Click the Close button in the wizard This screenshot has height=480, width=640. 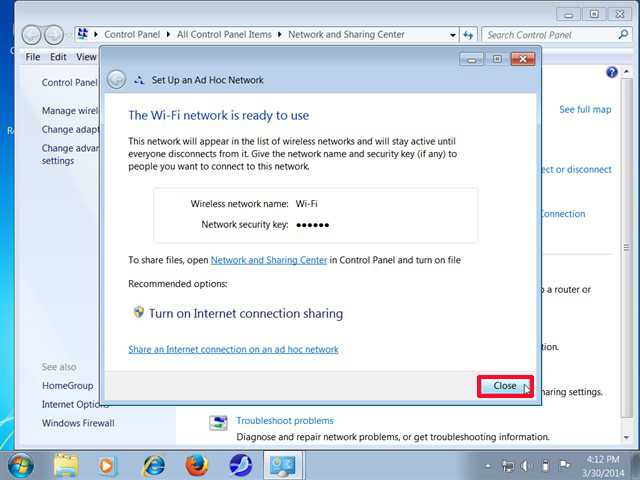[x=505, y=386]
